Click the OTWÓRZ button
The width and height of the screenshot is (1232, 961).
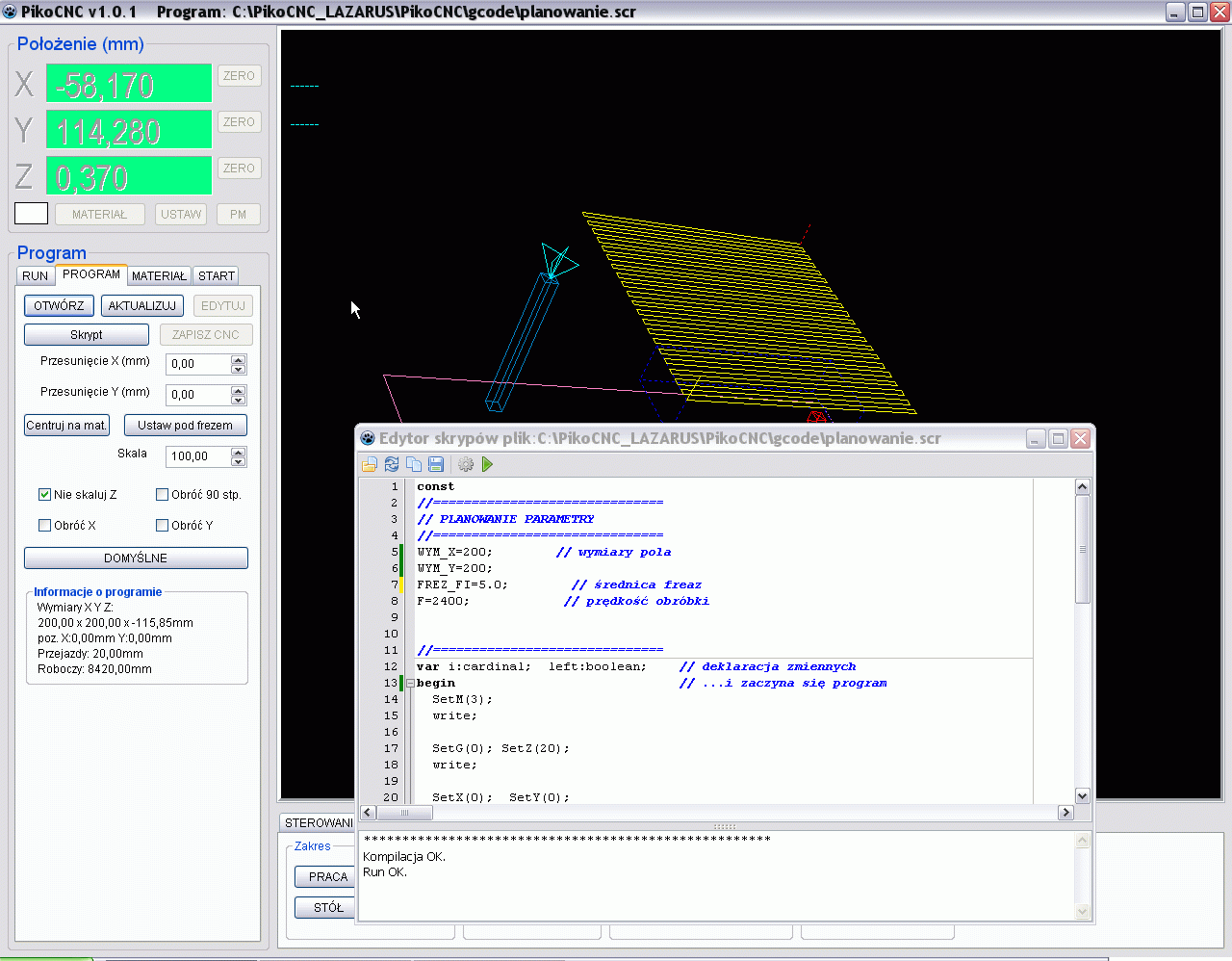59,305
